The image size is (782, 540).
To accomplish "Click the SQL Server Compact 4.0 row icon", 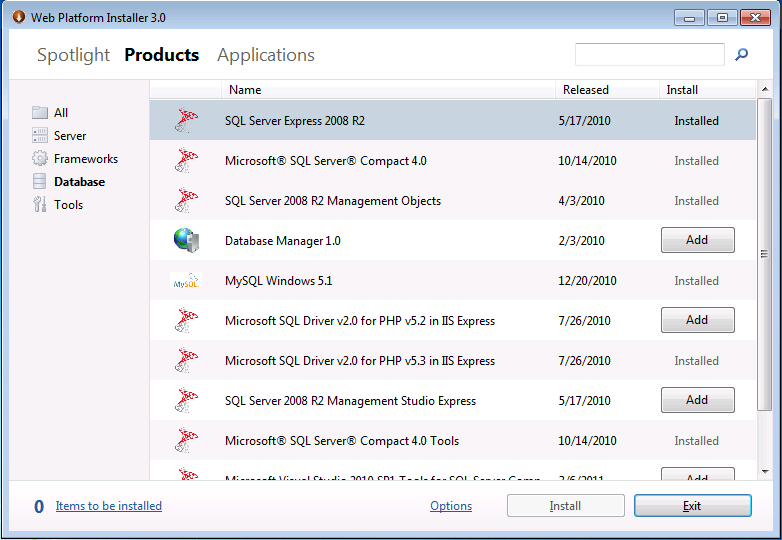I will pyautogui.click(x=186, y=160).
